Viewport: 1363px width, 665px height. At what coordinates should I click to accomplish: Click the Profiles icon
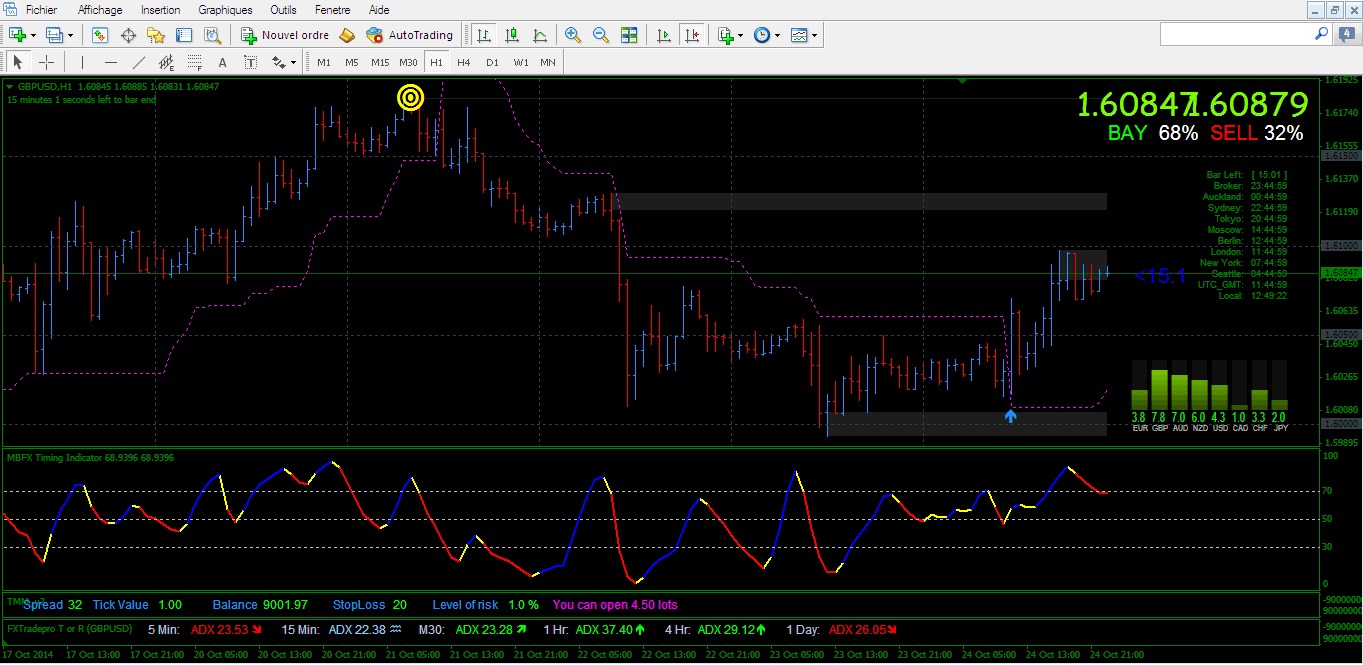(x=53, y=35)
